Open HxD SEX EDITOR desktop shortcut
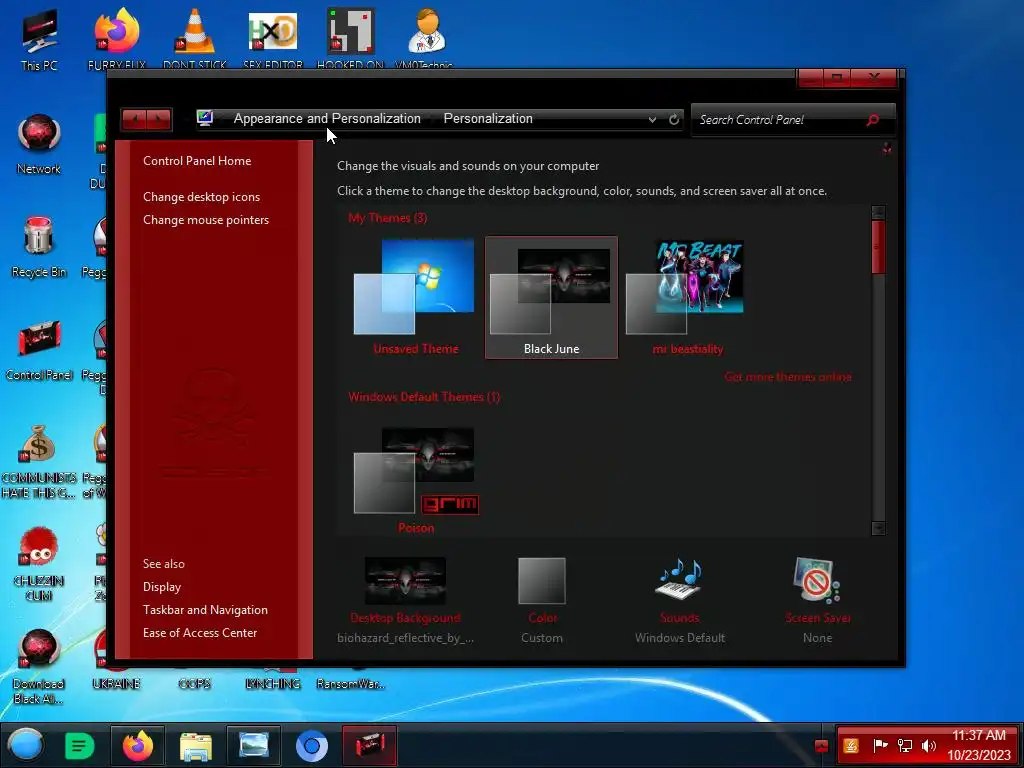 tap(273, 39)
